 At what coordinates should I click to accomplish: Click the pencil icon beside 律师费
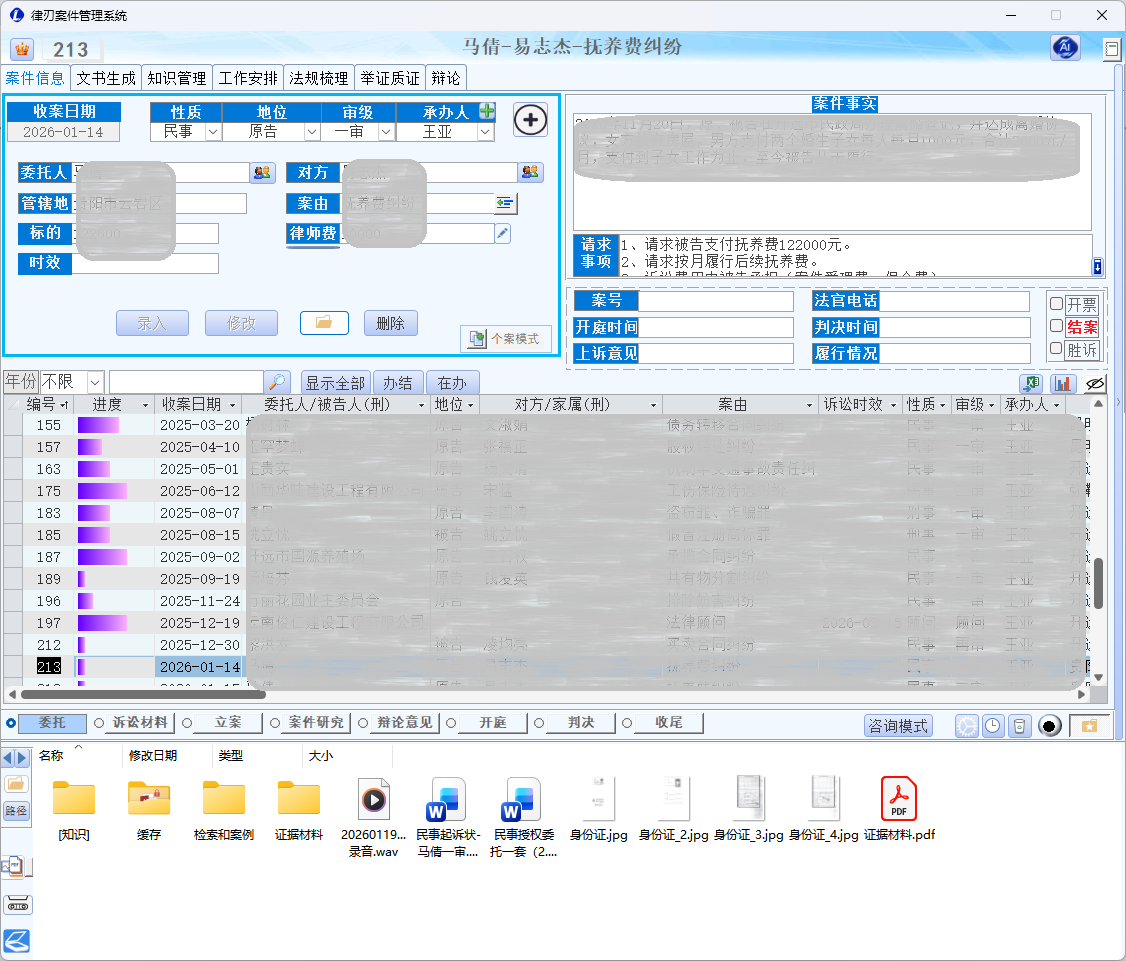(x=503, y=233)
